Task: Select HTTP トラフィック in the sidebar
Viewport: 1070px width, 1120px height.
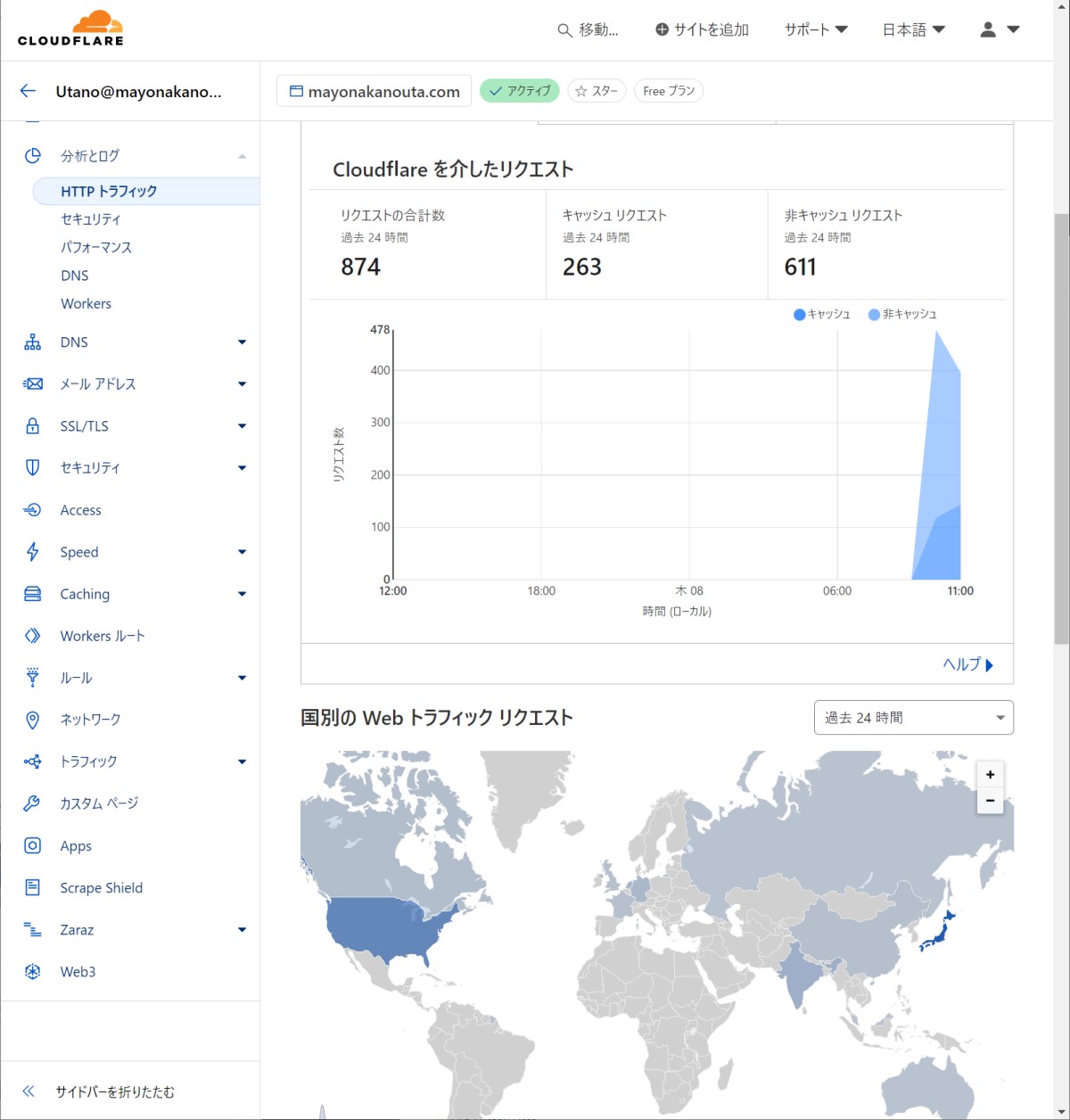Action: [146, 192]
